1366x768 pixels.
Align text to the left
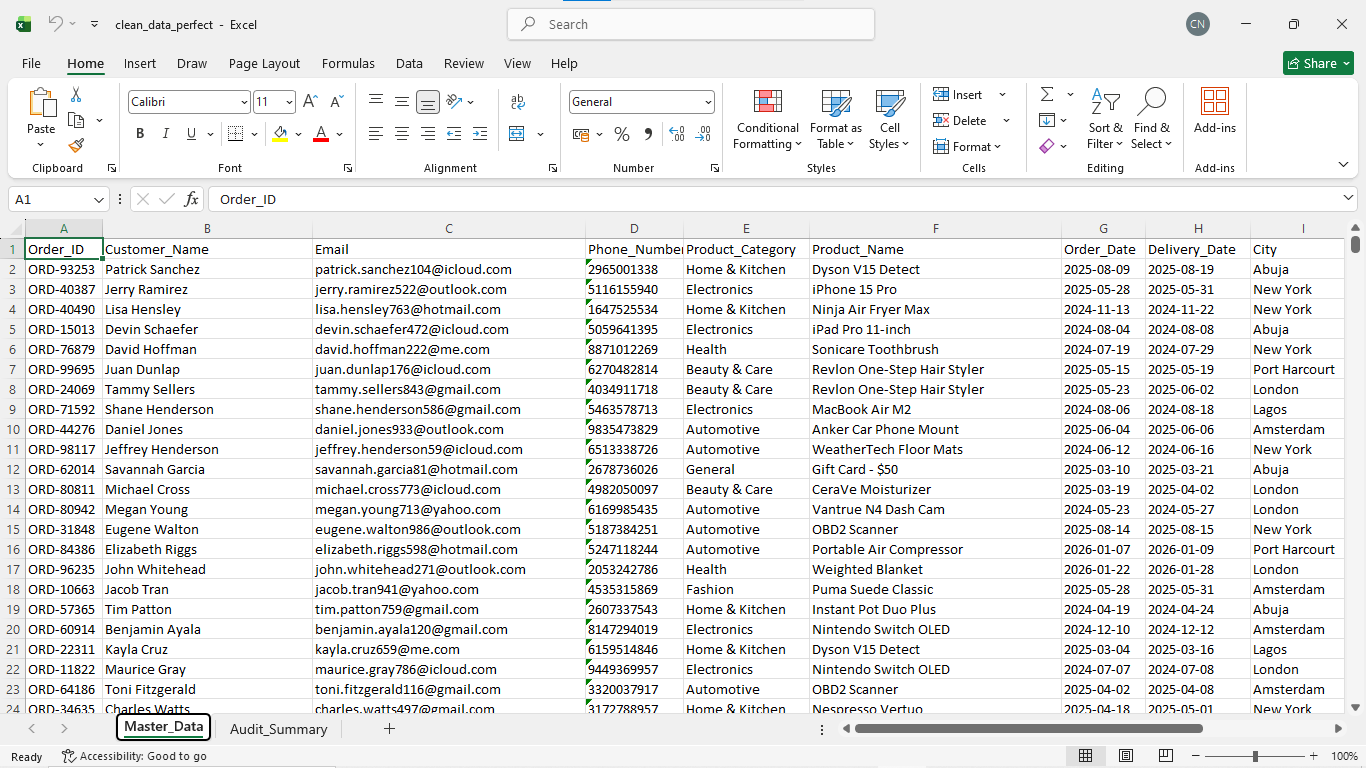tap(376, 134)
